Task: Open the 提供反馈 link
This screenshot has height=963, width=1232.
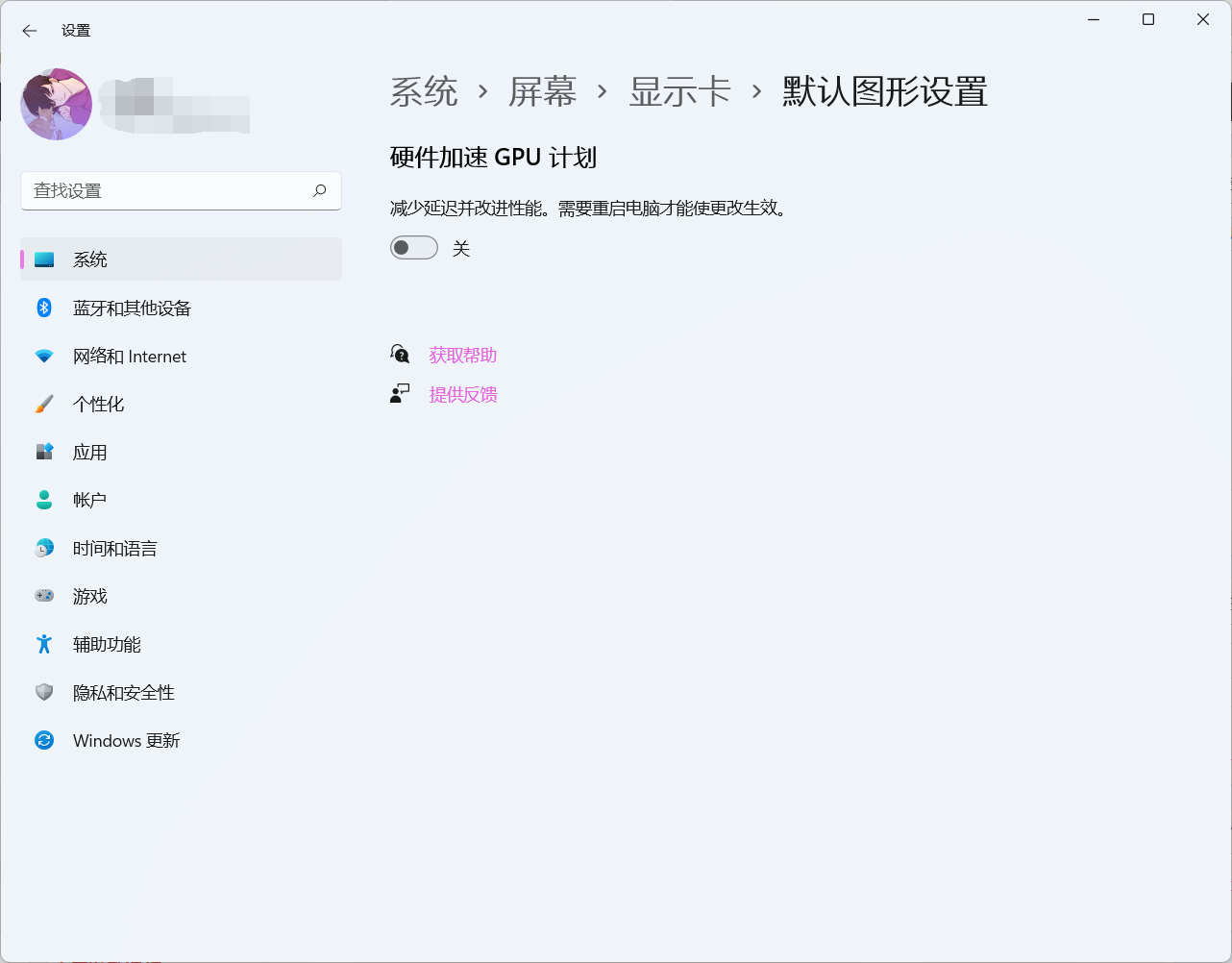Action: (x=462, y=395)
